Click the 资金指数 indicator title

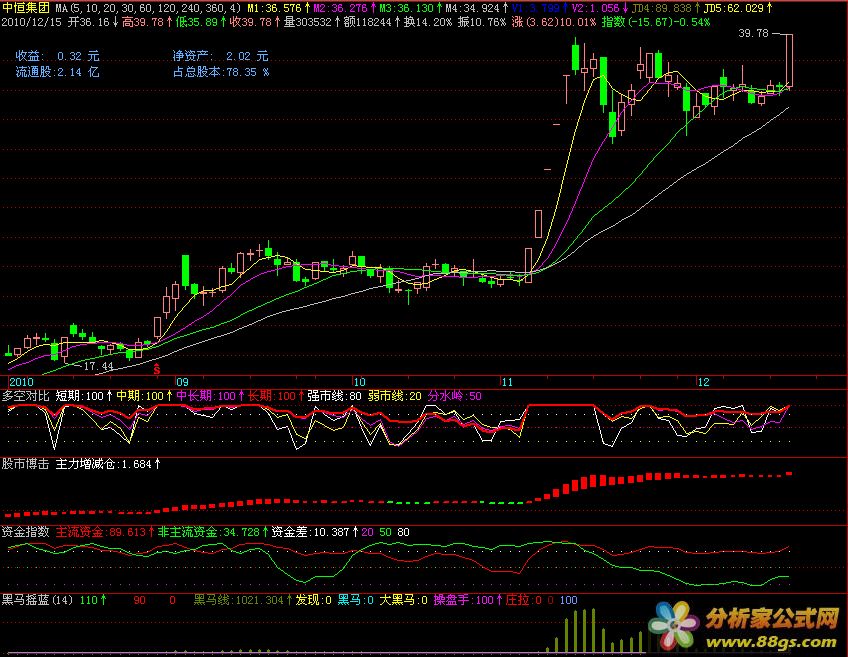(x=25, y=532)
